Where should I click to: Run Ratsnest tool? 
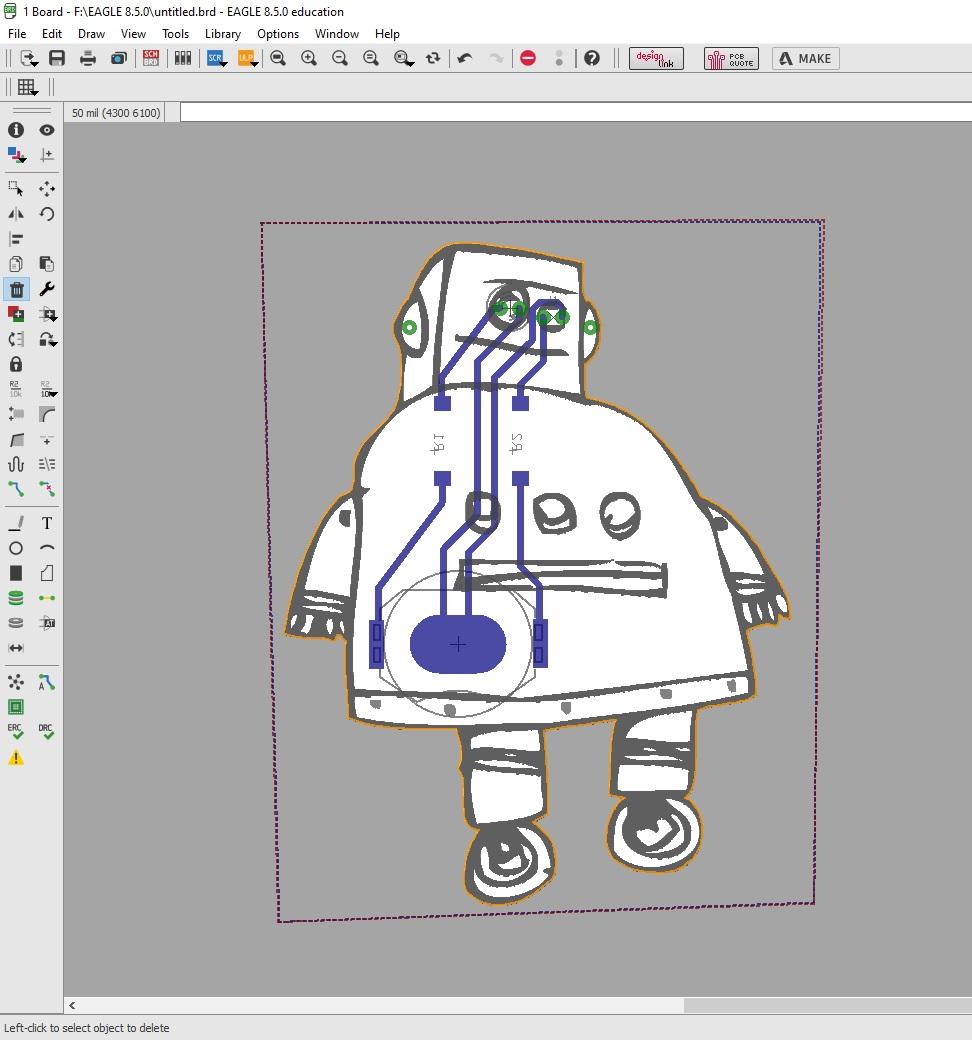pyautogui.click(x=16, y=682)
